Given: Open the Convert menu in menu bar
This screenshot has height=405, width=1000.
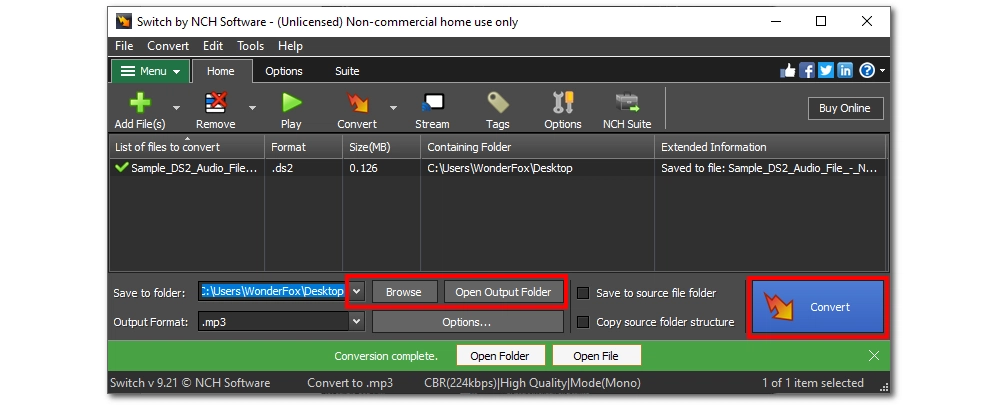Looking at the screenshot, I should click(168, 46).
